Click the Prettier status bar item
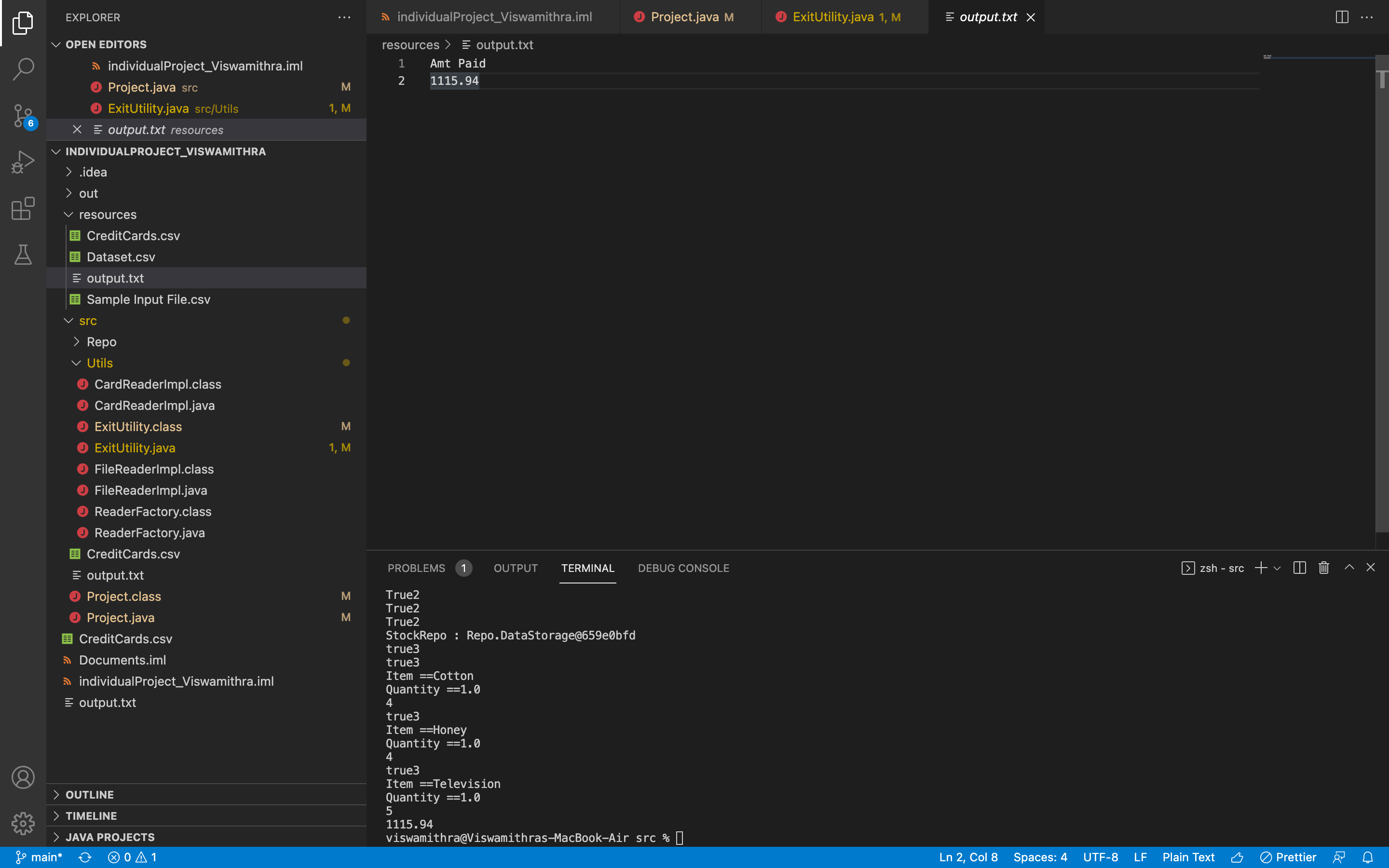1389x868 pixels. [x=1289, y=857]
